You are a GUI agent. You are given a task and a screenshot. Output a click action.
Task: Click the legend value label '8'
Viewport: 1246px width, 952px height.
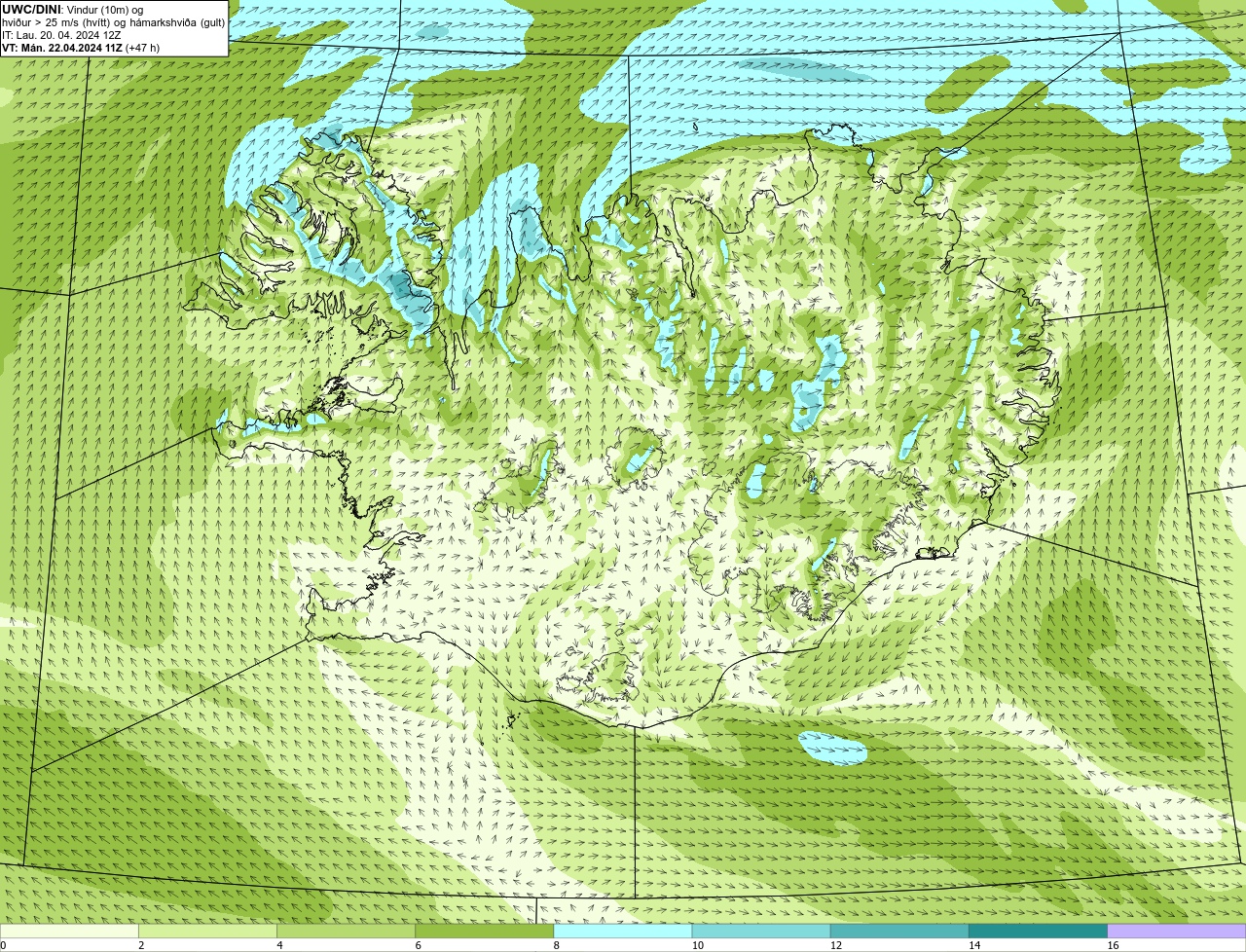point(556,945)
